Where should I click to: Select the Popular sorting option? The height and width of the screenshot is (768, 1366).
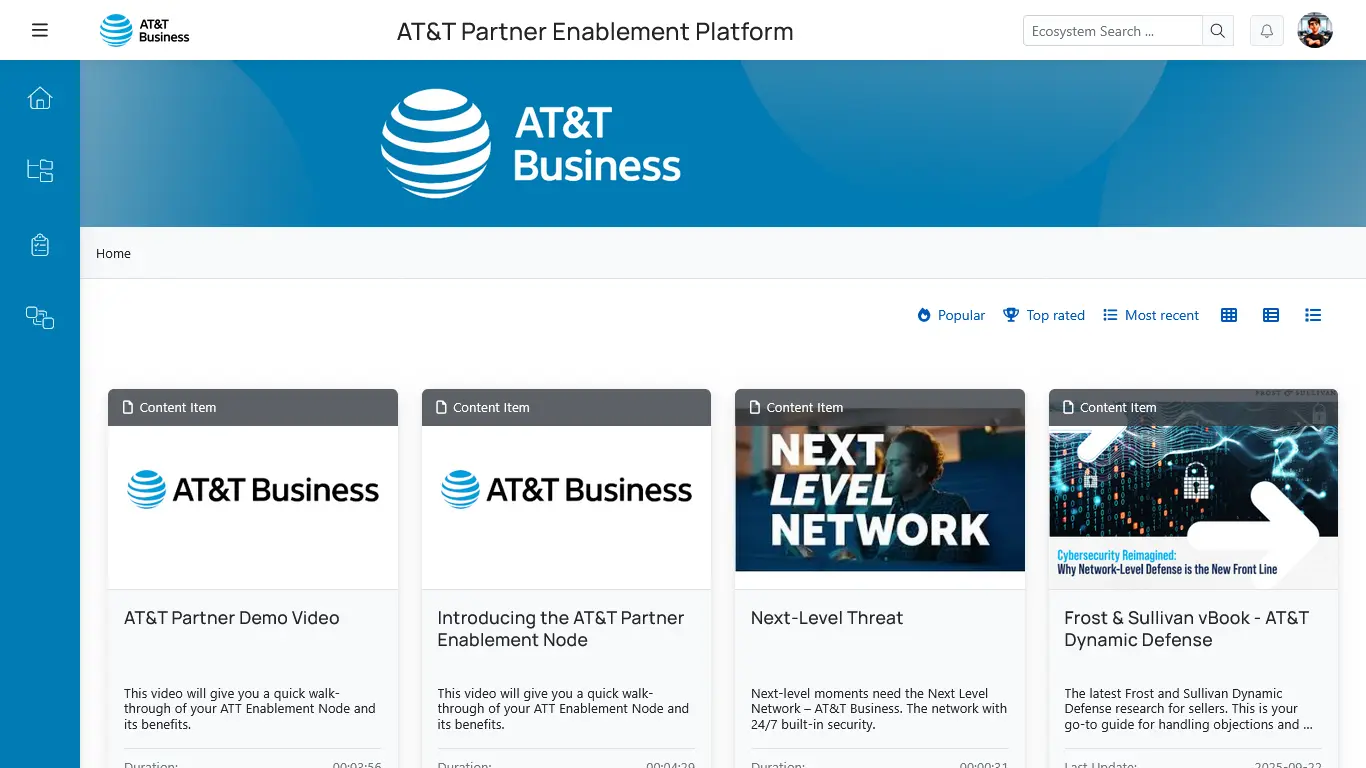(950, 315)
